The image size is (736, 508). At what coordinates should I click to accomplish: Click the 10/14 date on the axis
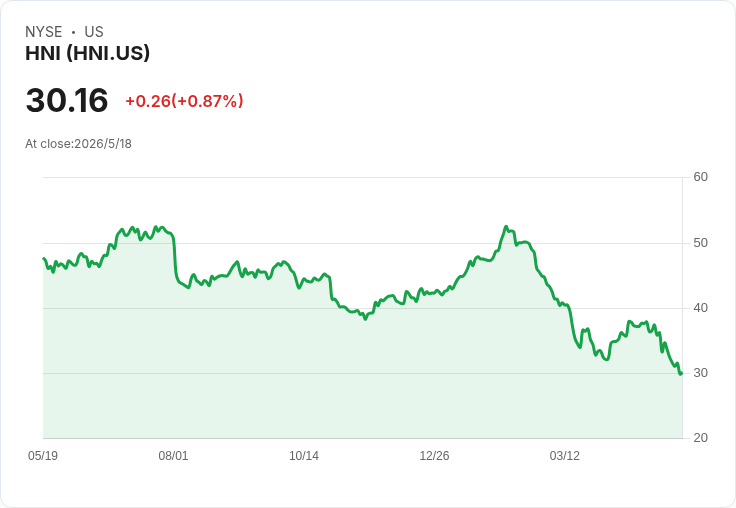click(x=304, y=455)
